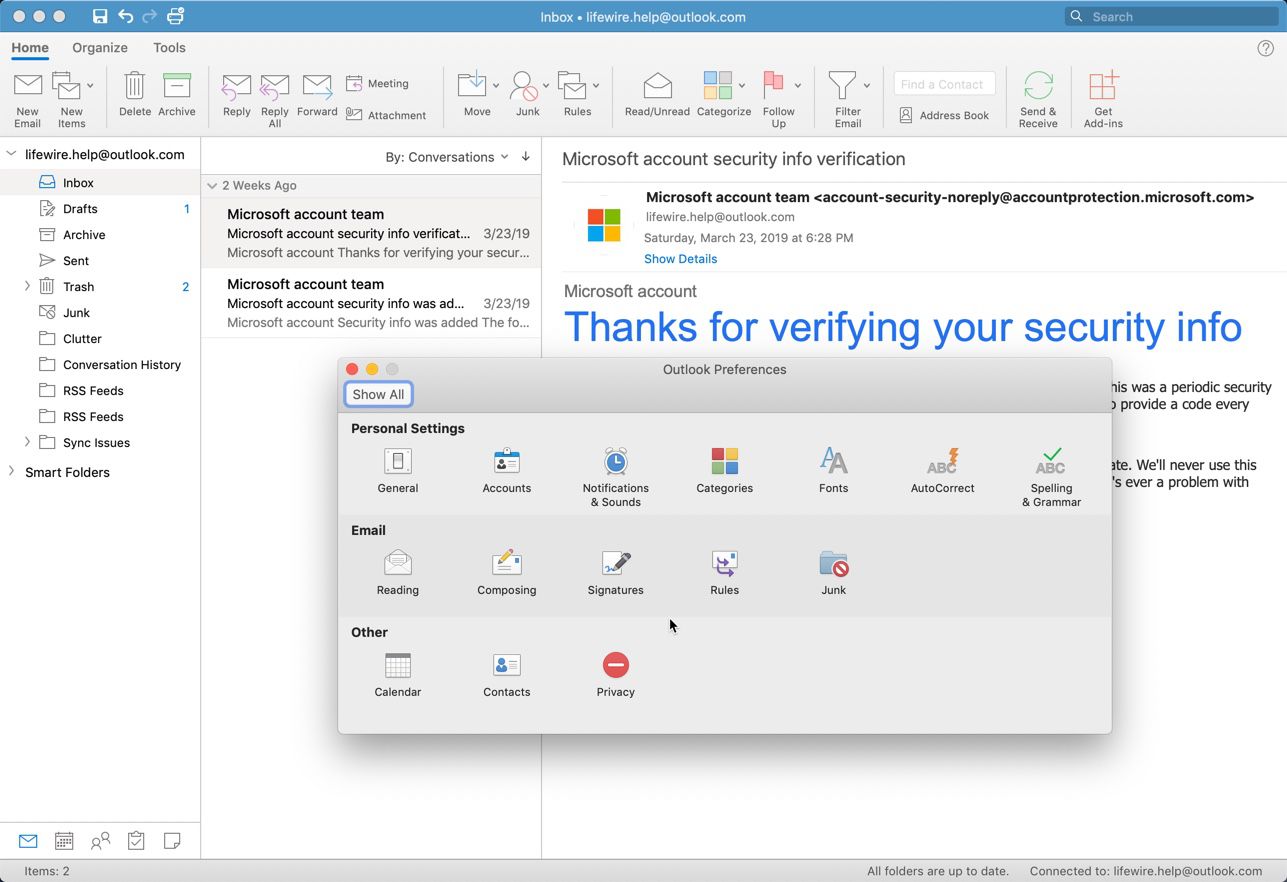Forward the selected email
Image resolution: width=1287 pixels, height=882 pixels.
[317, 95]
